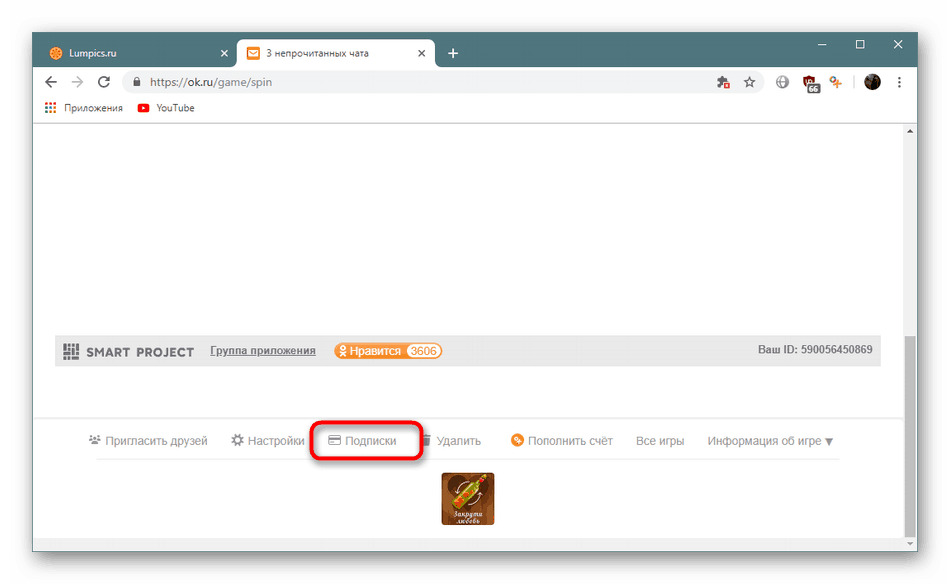Click the coin icon beside Пополнить счёт
The width and height of the screenshot is (950, 584).
[x=518, y=439]
